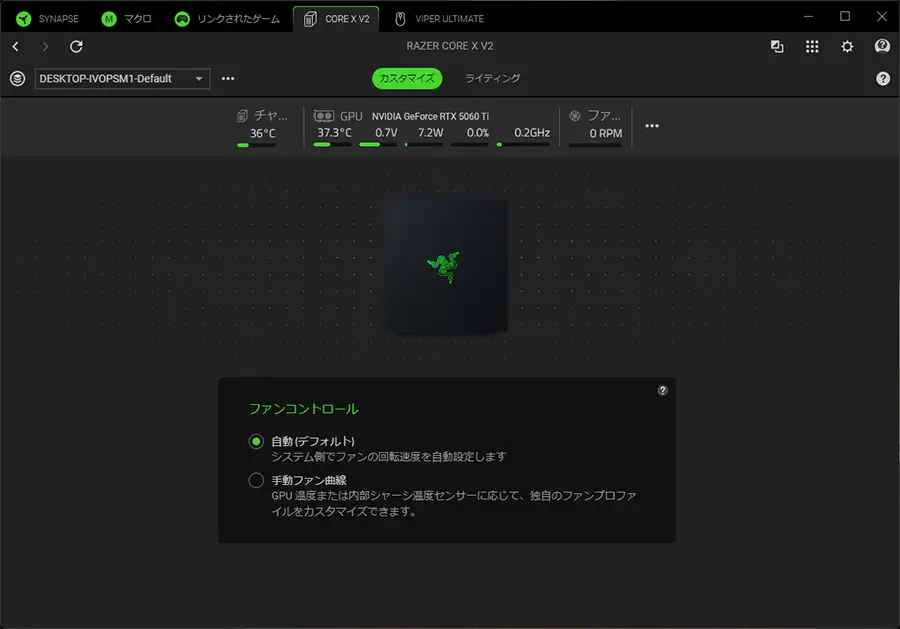This screenshot has height=629, width=900.
Task: Open the リンクされたゲーム tab
Action: pyautogui.click(x=229, y=18)
